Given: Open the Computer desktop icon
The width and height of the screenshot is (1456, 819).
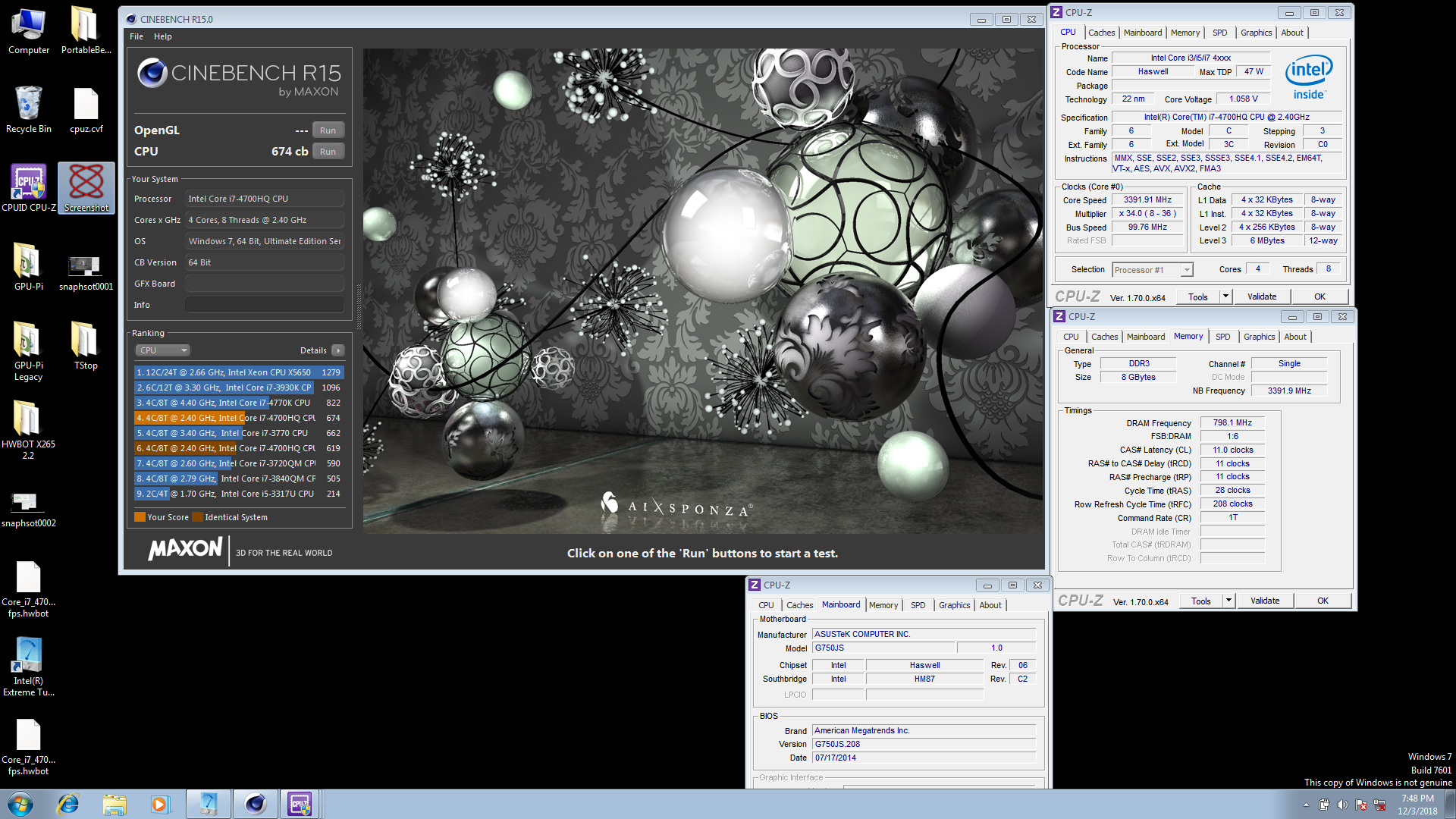Looking at the screenshot, I should (x=29, y=32).
